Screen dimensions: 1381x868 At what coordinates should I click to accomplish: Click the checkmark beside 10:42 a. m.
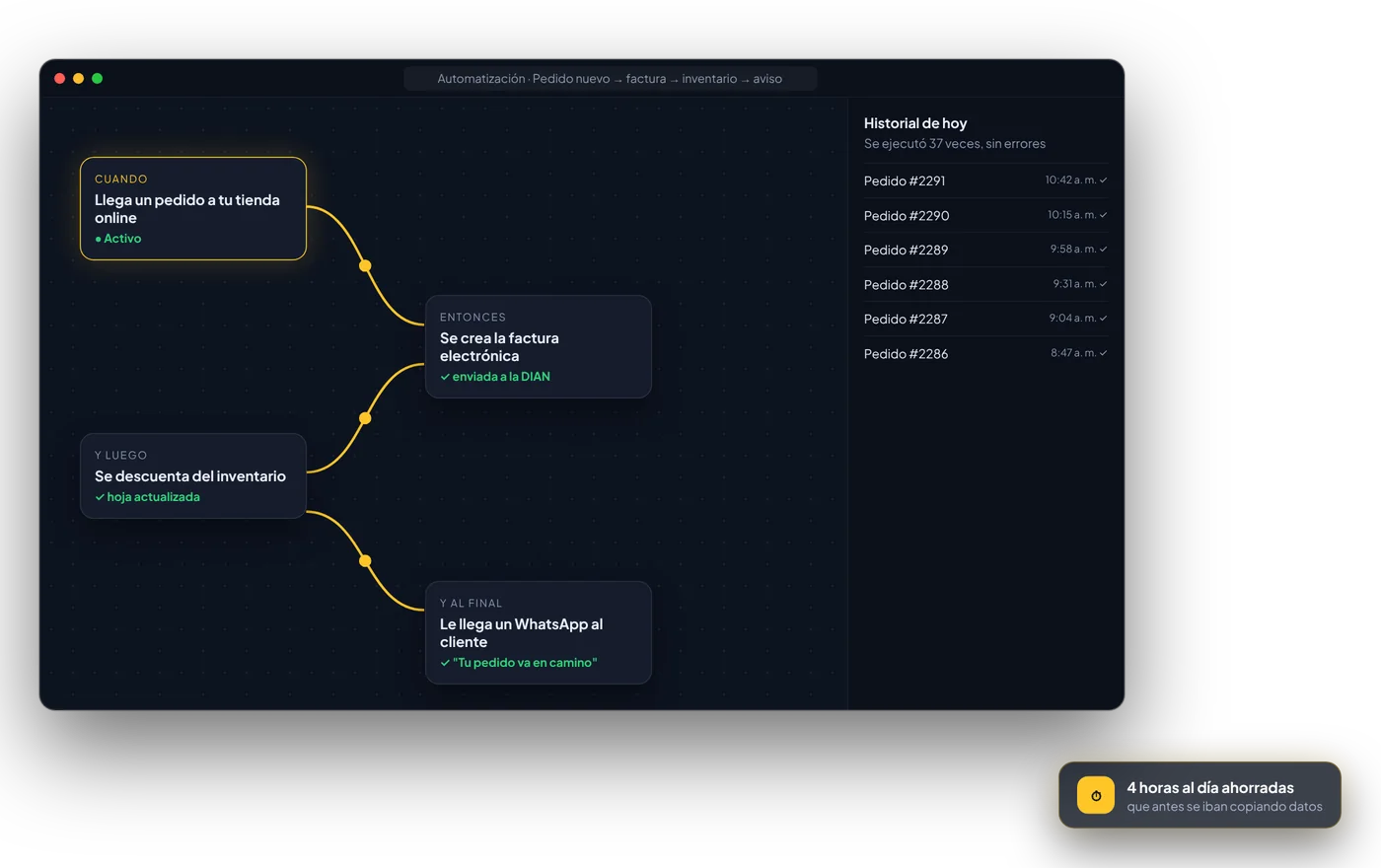(x=1103, y=181)
